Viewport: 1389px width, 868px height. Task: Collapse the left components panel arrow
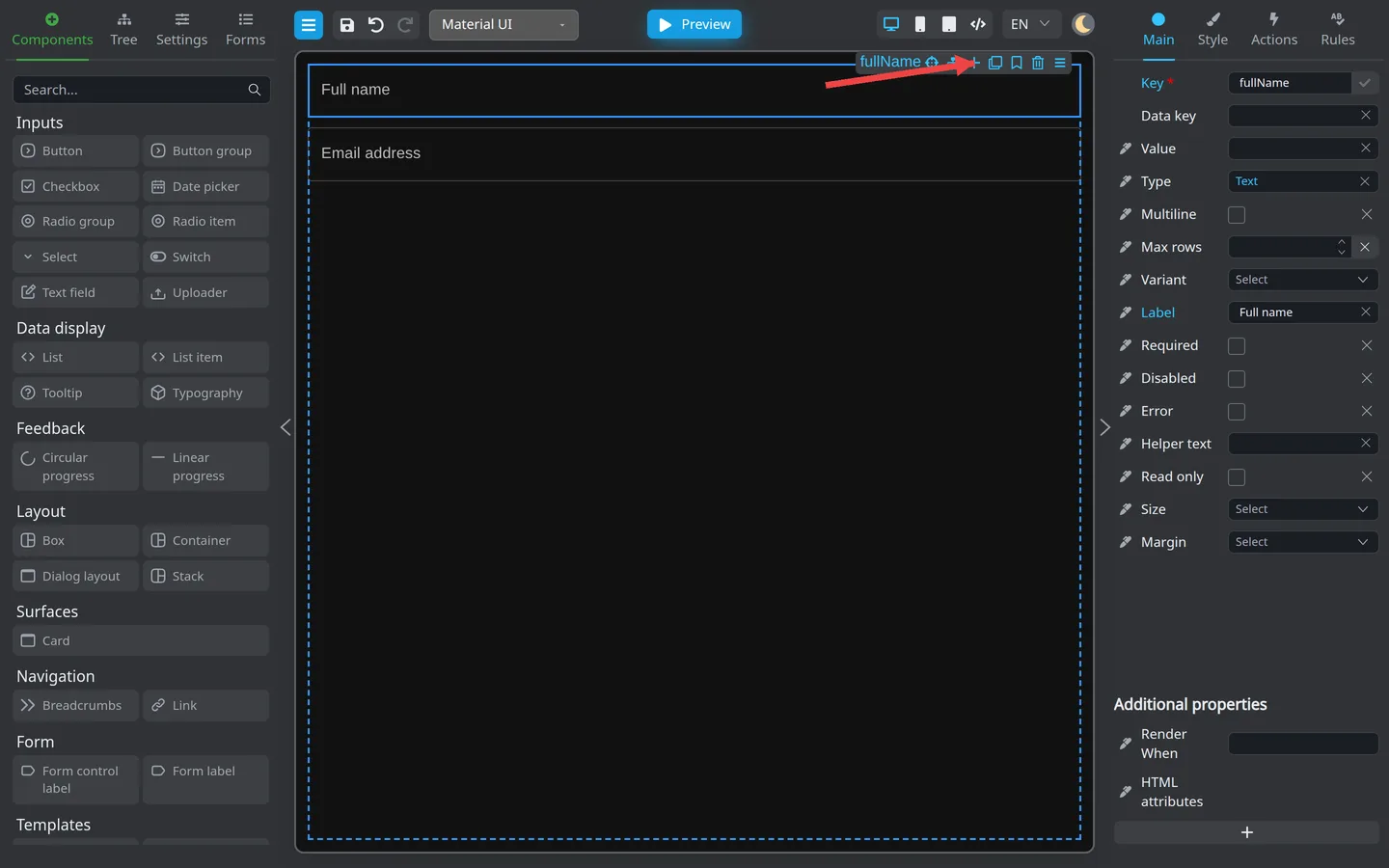(x=286, y=427)
